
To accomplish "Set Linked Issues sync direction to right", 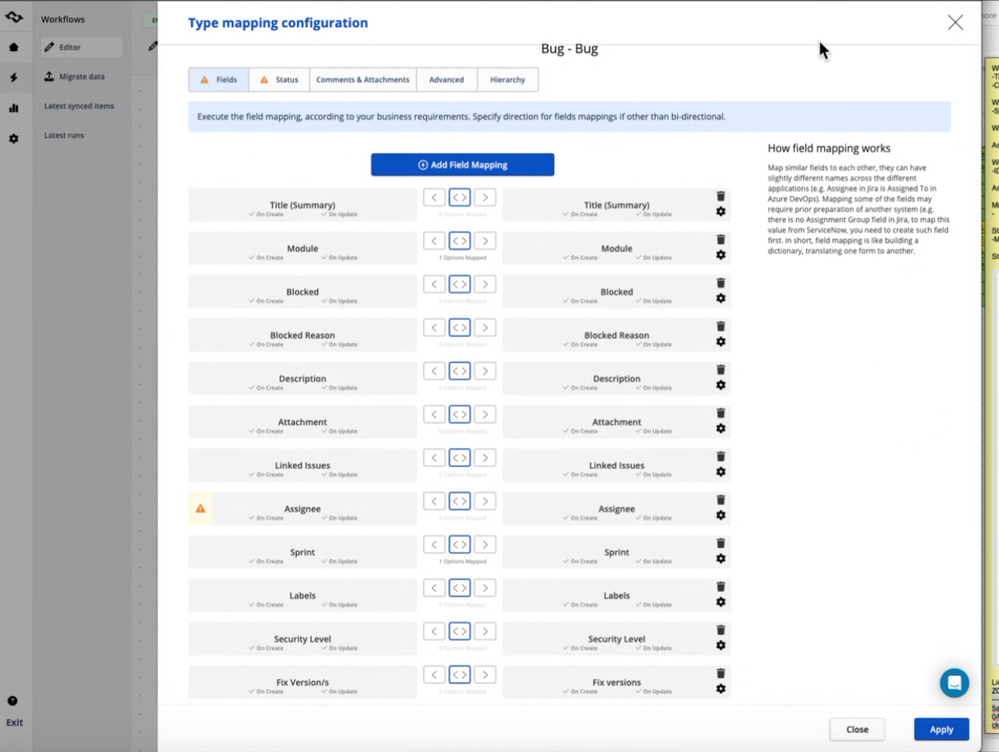I will [x=485, y=458].
